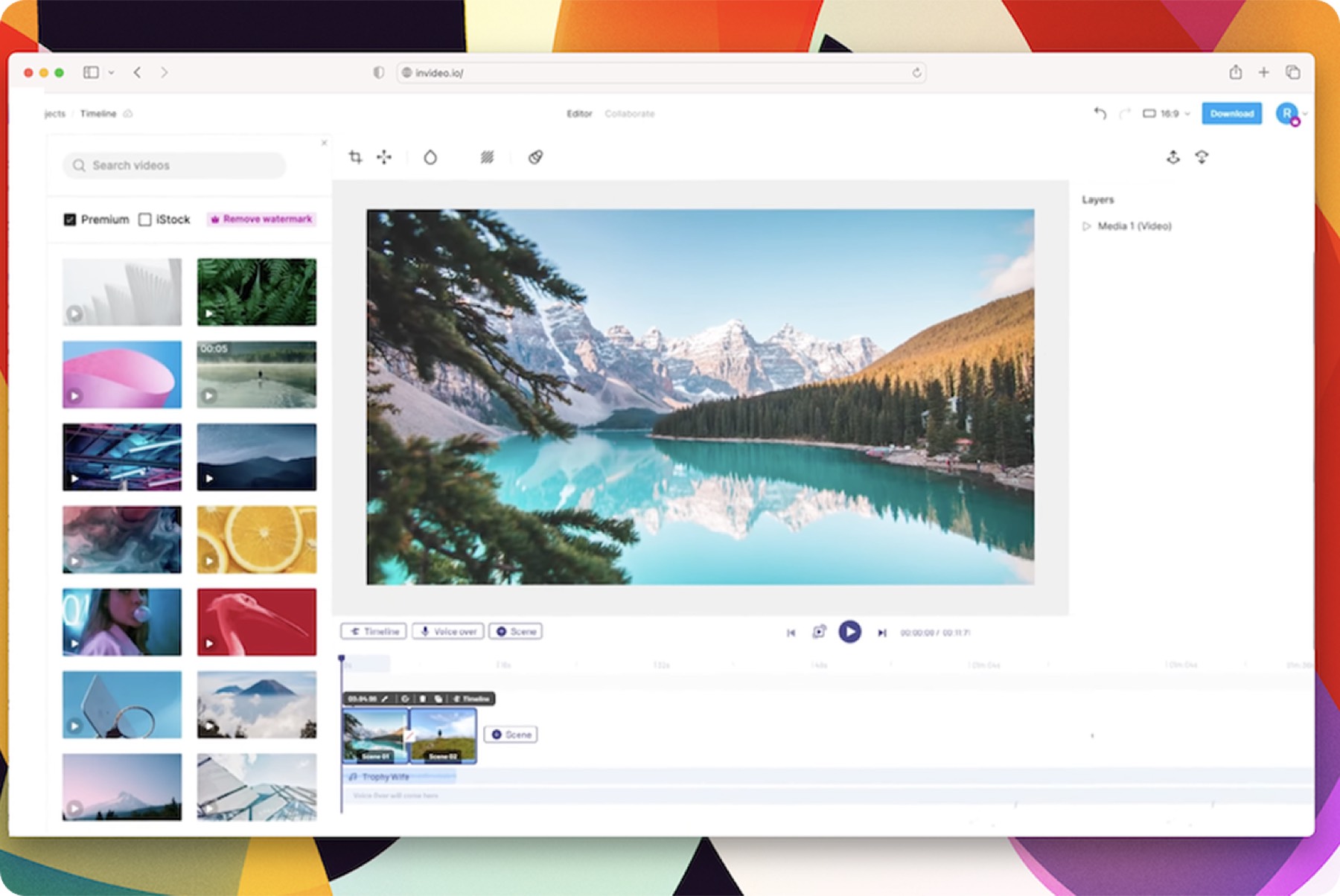Select the move/position tool icon
This screenshot has height=896, width=1340.
pos(384,157)
